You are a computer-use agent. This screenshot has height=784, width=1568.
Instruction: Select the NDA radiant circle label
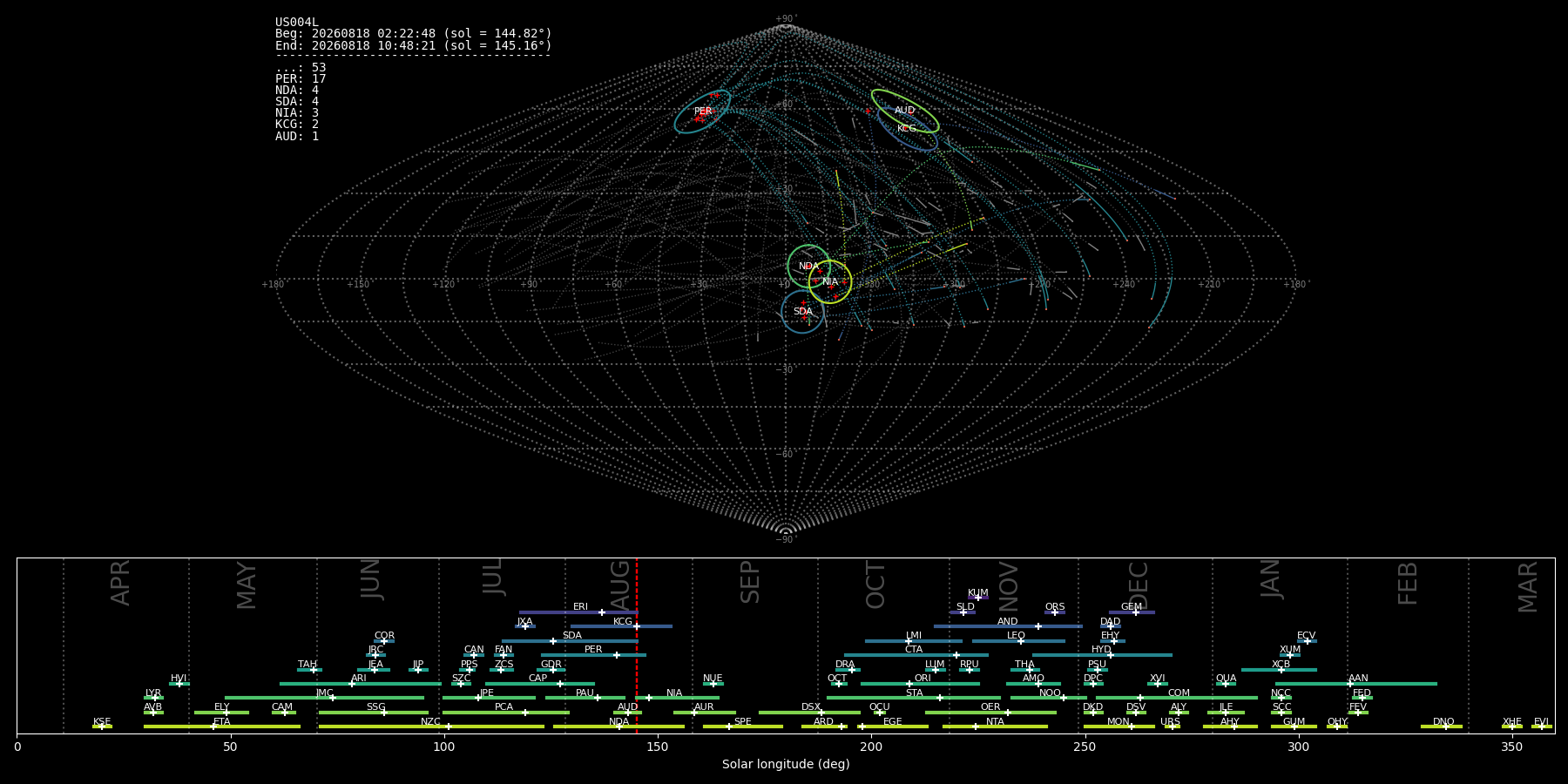808,266
